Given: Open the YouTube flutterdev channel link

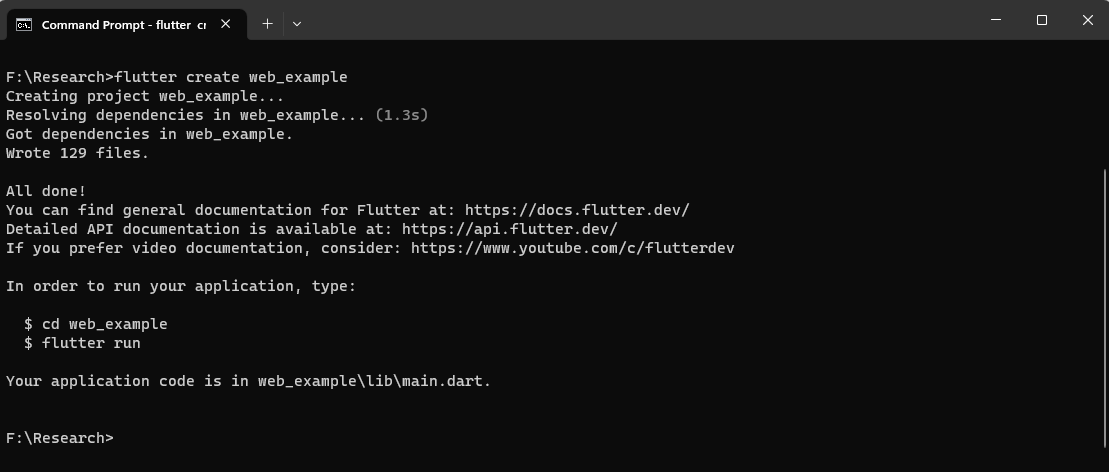Looking at the screenshot, I should coord(572,248).
